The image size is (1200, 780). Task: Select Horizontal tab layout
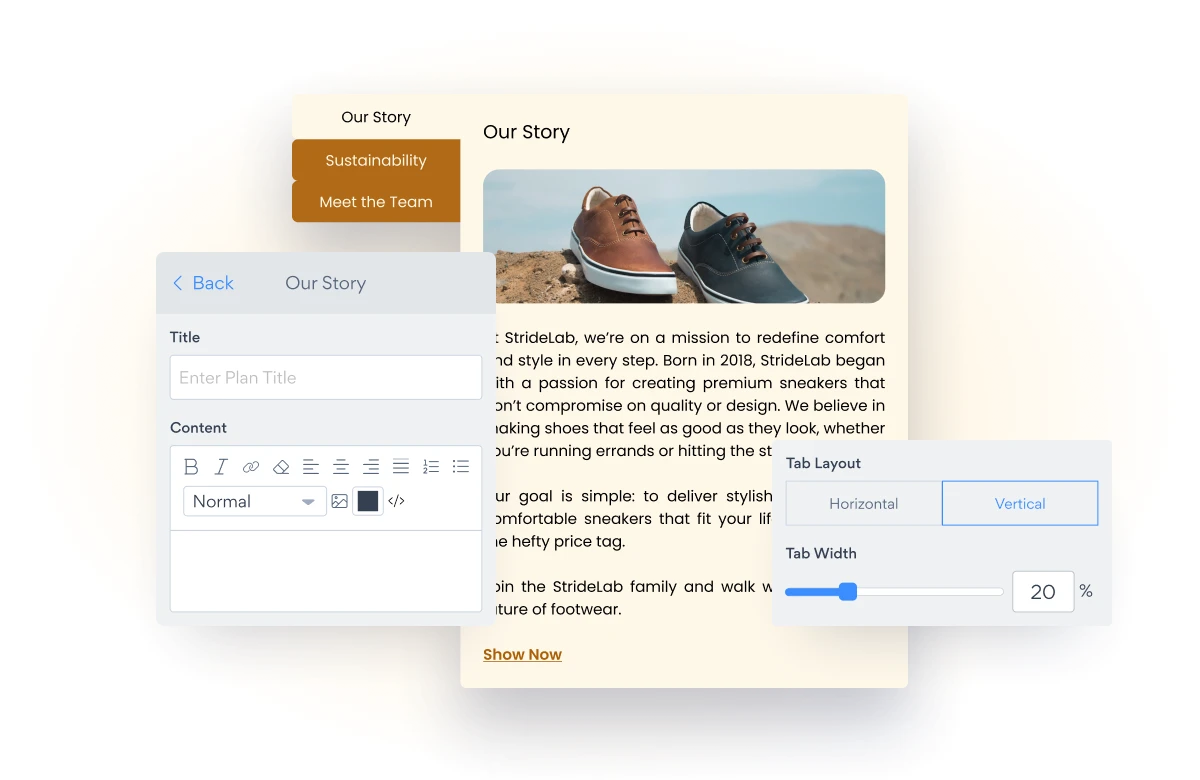coord(863,504)
